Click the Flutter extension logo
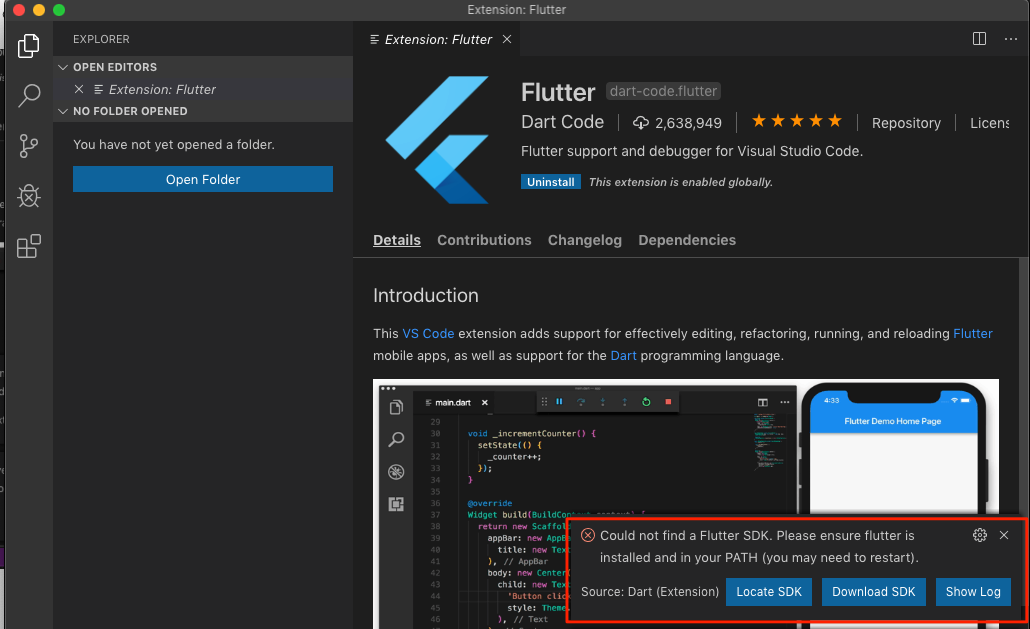This screenshot has height=629, width=1030. [x=437, y=140]
